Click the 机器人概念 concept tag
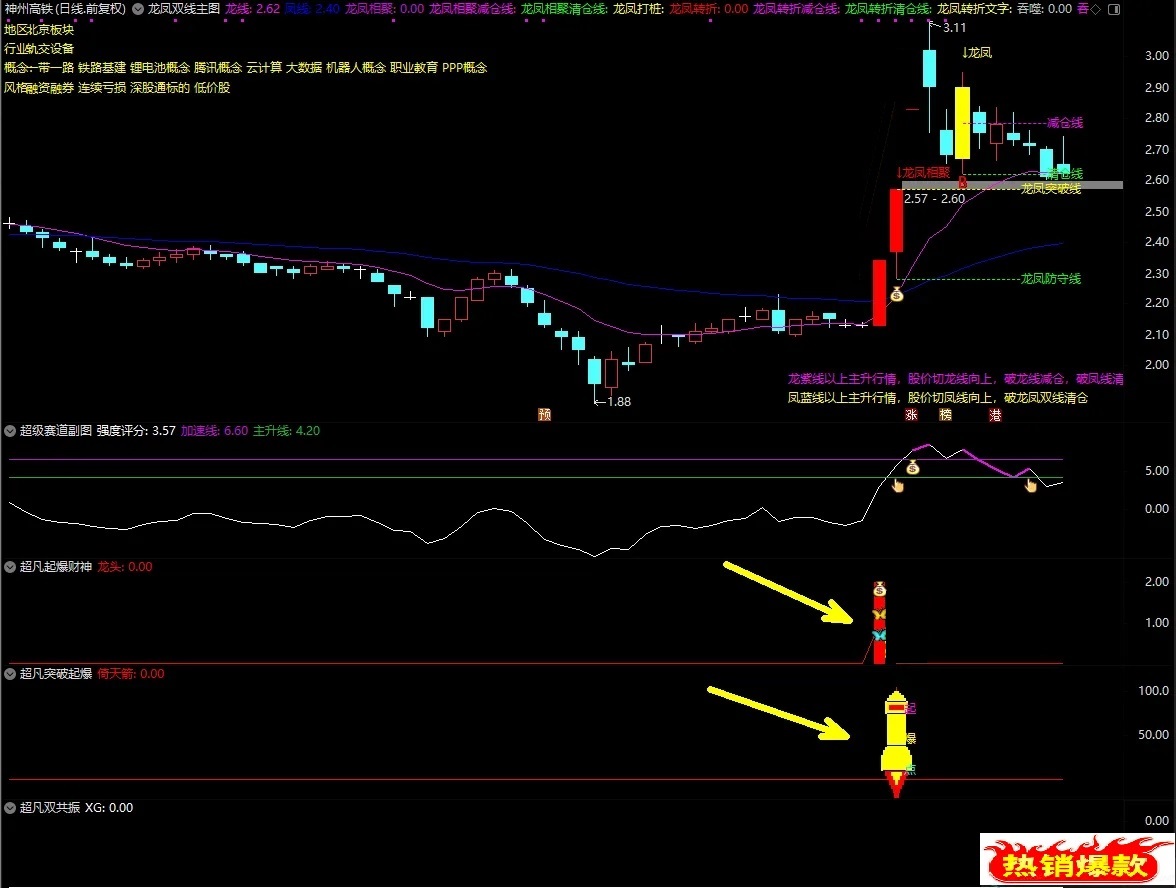This screenshot has height=888, width=1176. [x=356, y=68]
